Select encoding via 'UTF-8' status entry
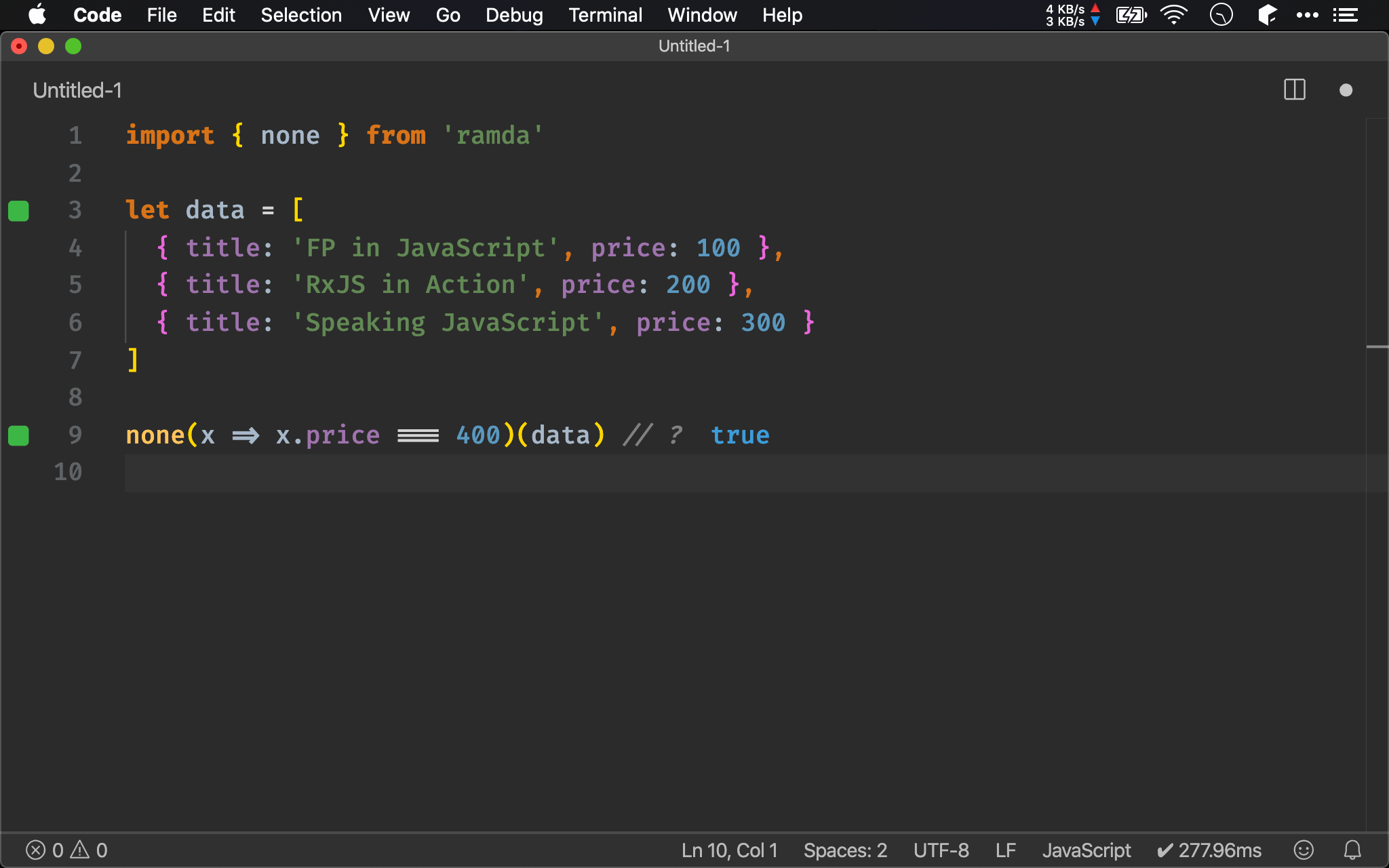The width and height of the screenshot is (1389, 868). [x=941, y=850]
